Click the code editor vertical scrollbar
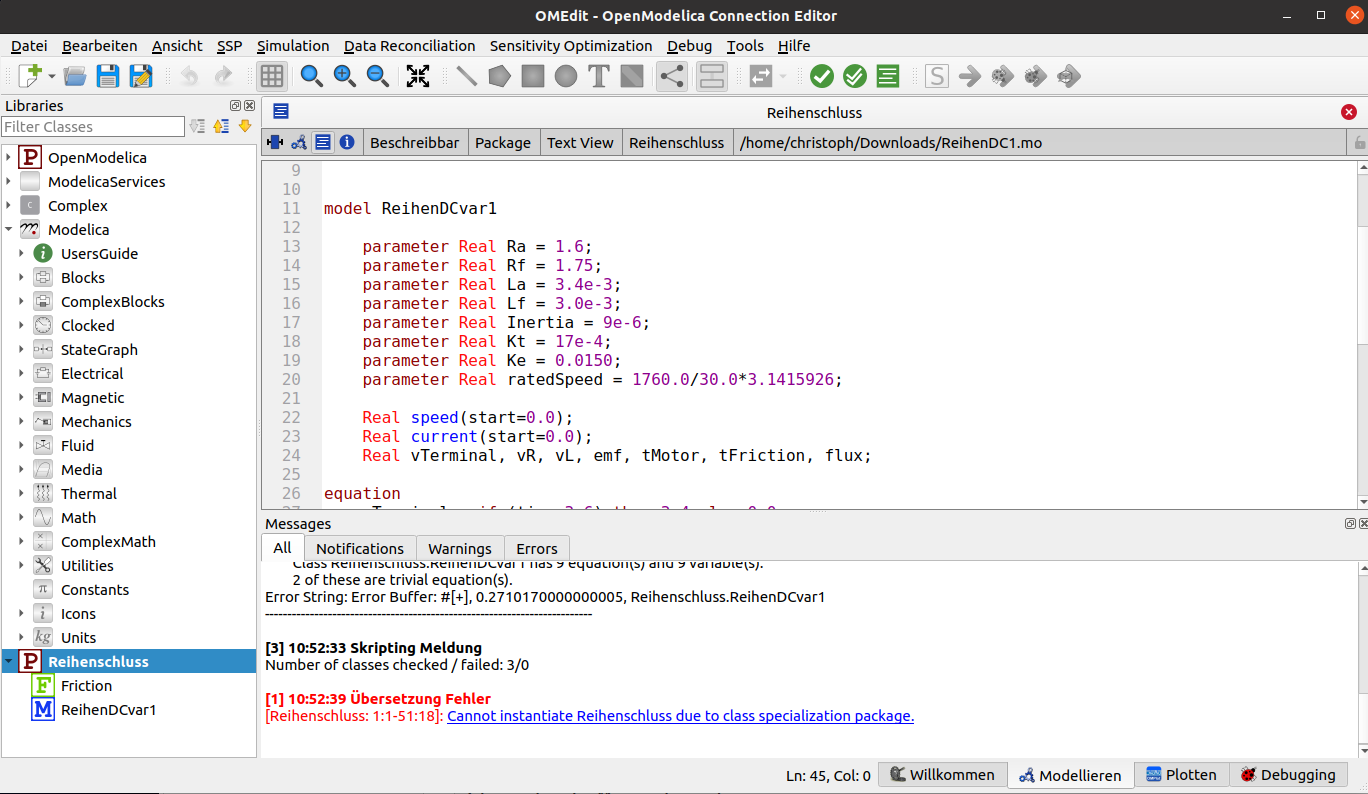 click(1362, 334)
